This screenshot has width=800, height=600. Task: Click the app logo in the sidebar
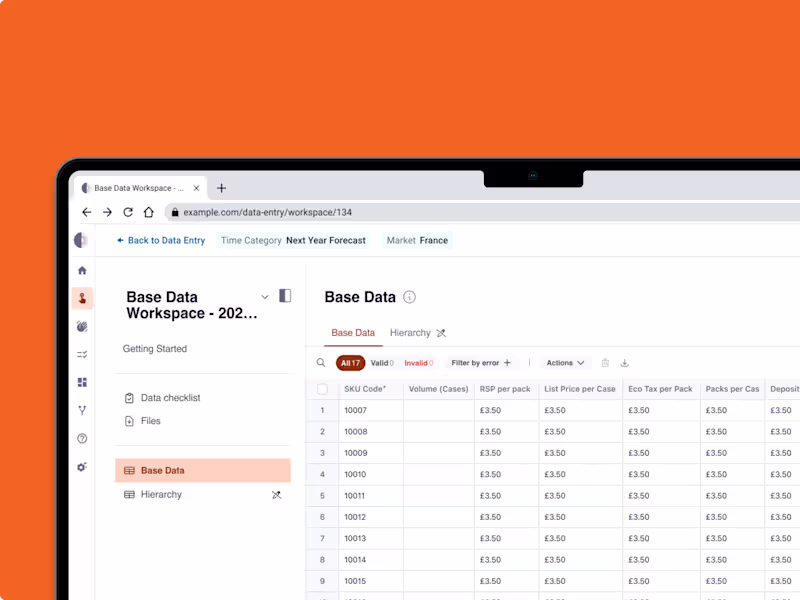(x=81, y=240)
